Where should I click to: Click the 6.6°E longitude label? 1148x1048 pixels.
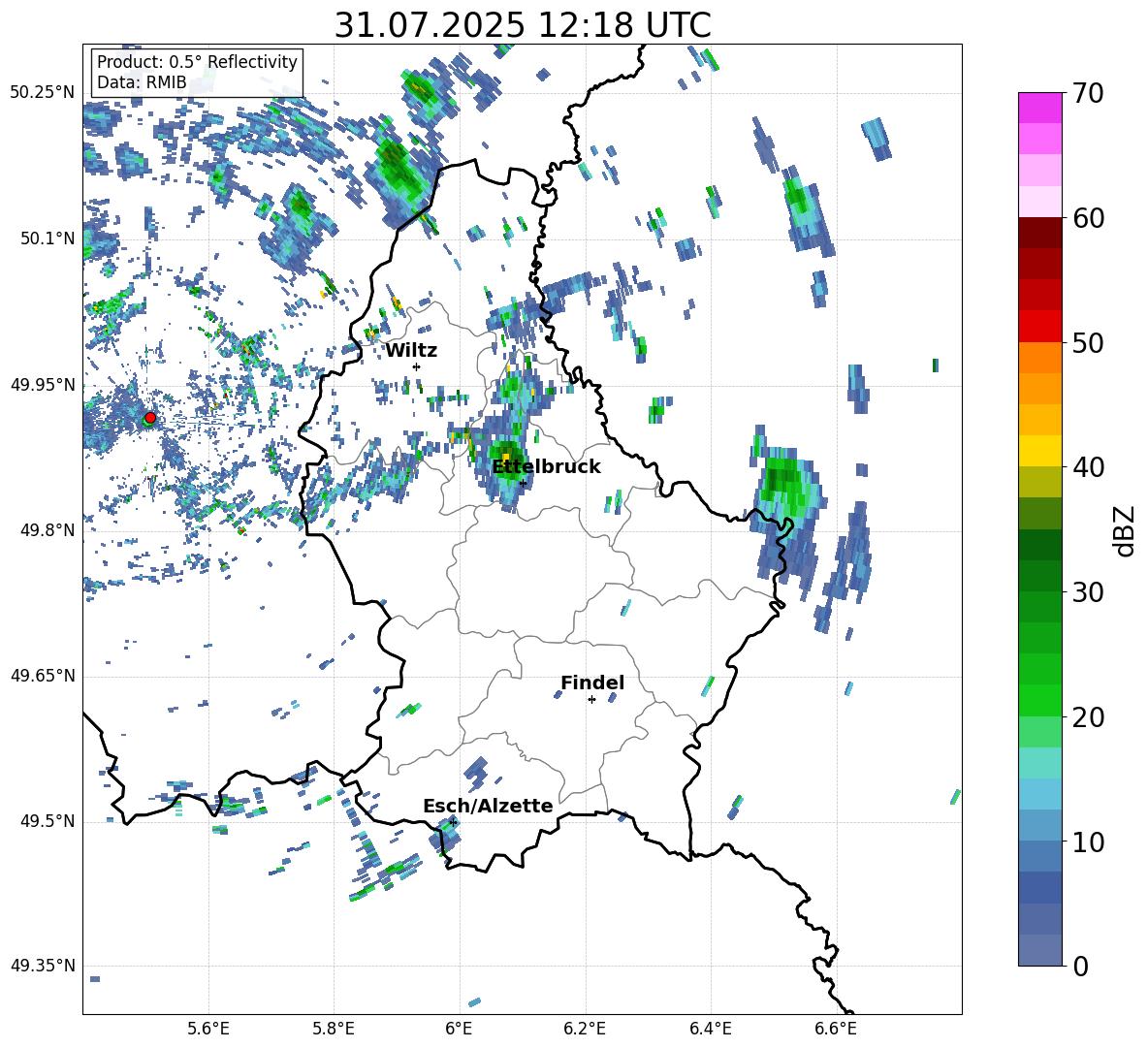[x=836, y=1029]
